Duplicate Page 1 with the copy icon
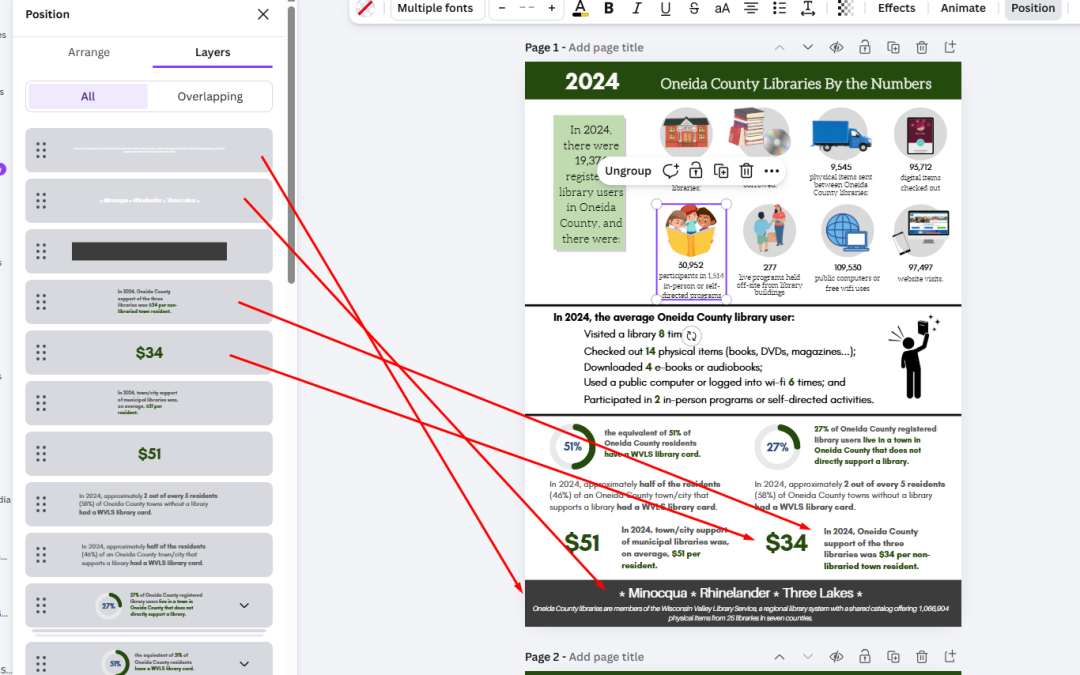The image size is (1080, 675). point(892,46)
